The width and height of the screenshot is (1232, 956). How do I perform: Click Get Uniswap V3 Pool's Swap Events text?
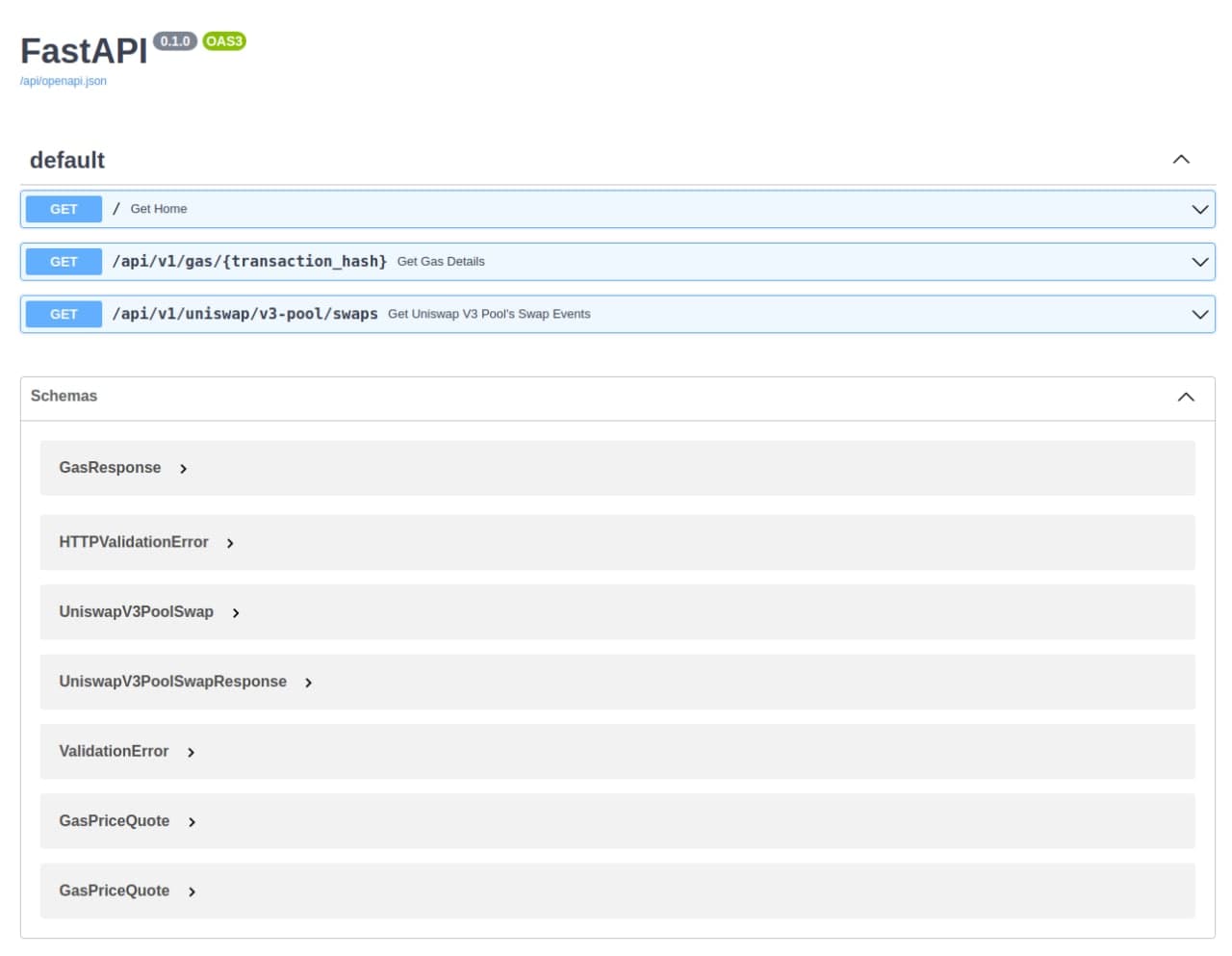point(489,314)
